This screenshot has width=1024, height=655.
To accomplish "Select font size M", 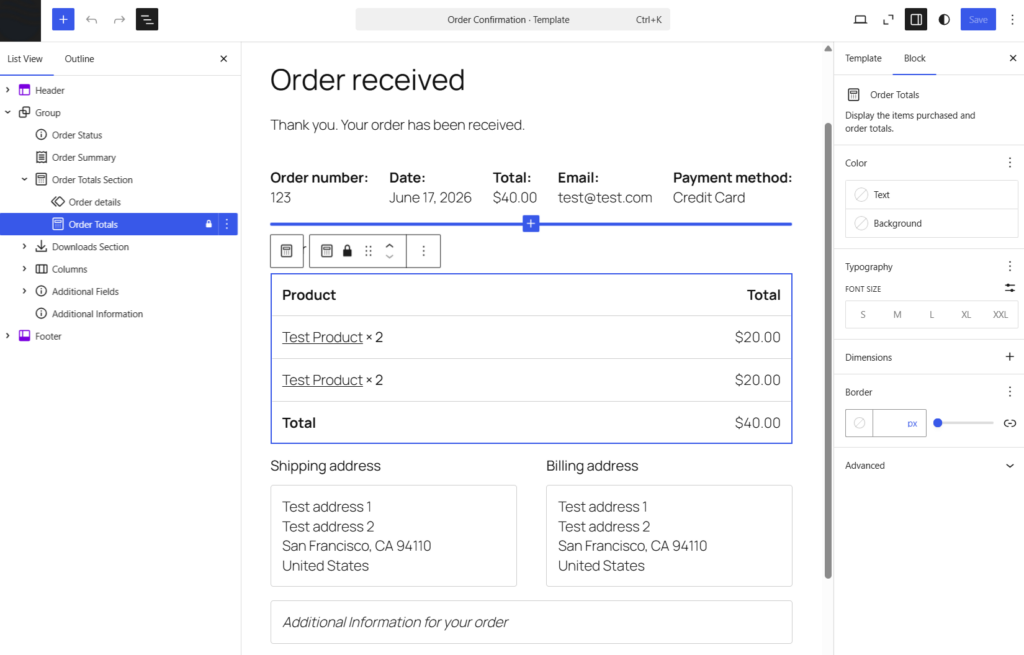I will pos(897,315).
